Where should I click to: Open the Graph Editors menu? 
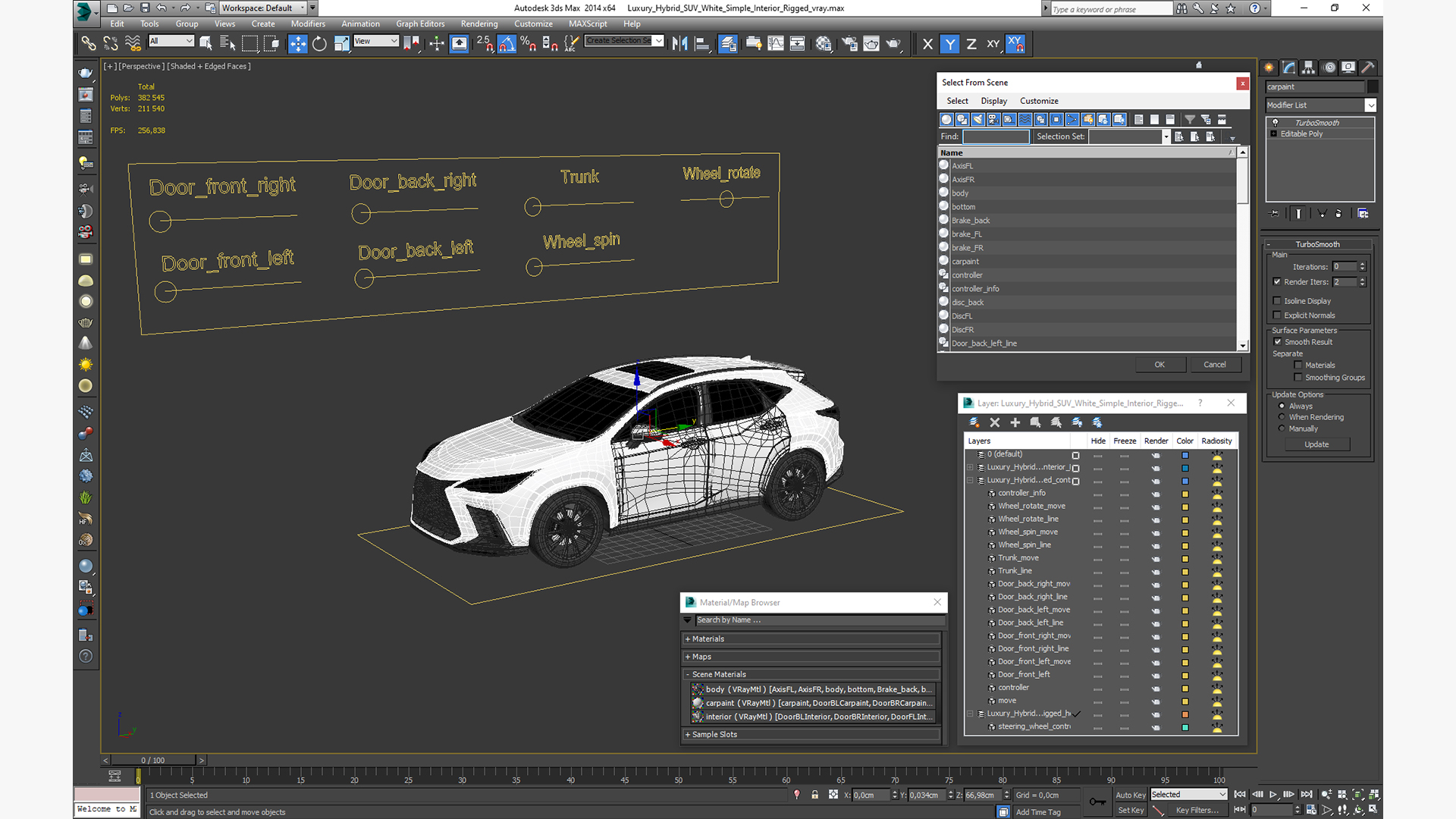click(x=420, y=24)
